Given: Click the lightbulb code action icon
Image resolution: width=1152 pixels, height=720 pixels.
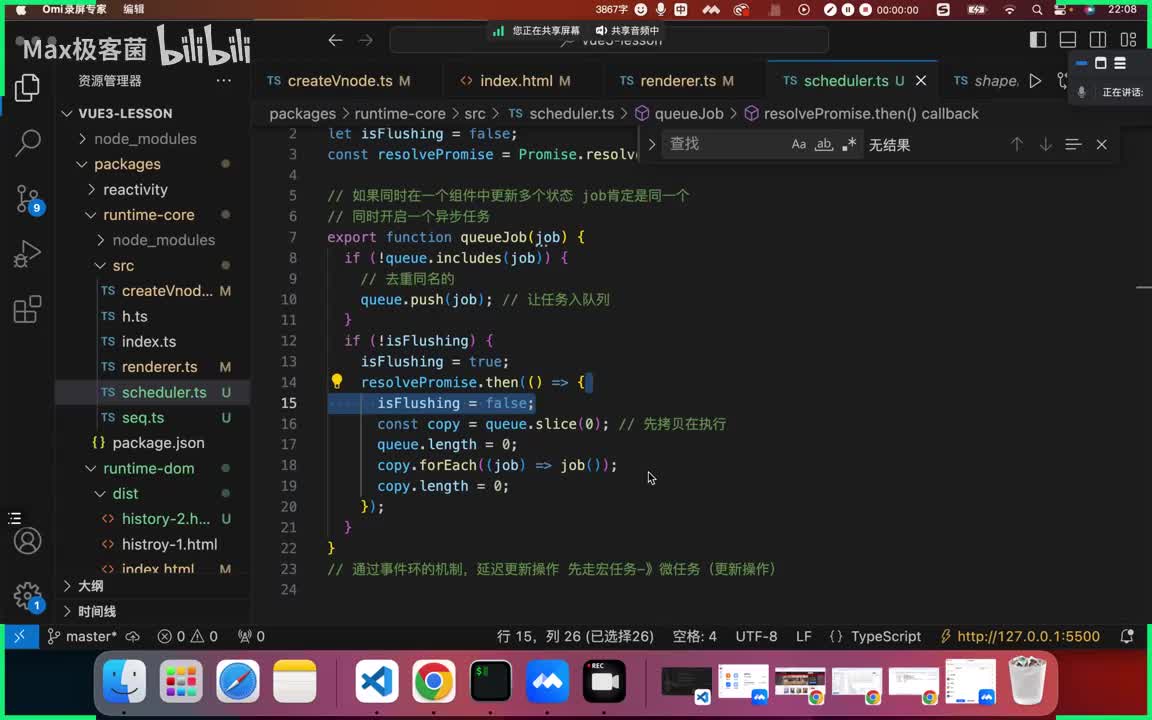Looking at the screenshot, I should 336,381.
